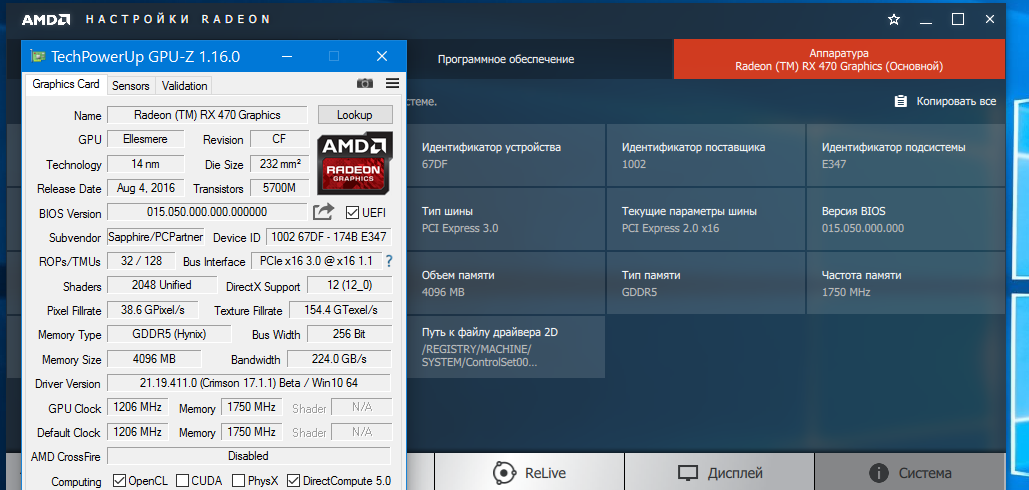Select the Graphics Card tab
This screenshot has height=490, width=1029.
point(66,84)
